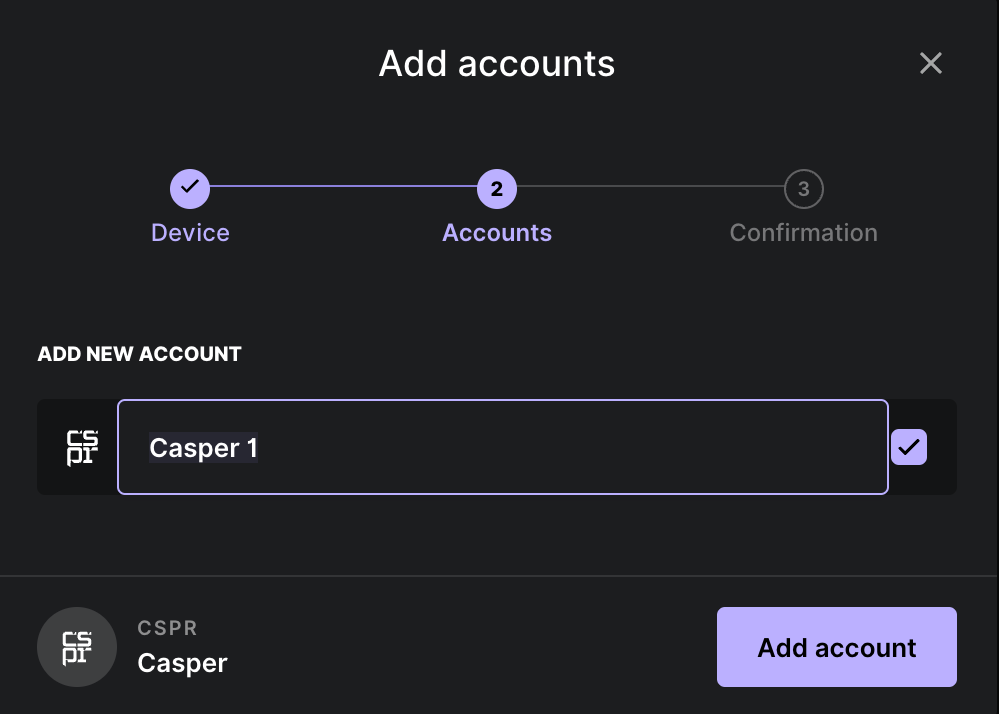Click the CSPR ticker text above Casper
Viewport: 999px width, 714px height.
pyautogui.click(x=167, y=627)
